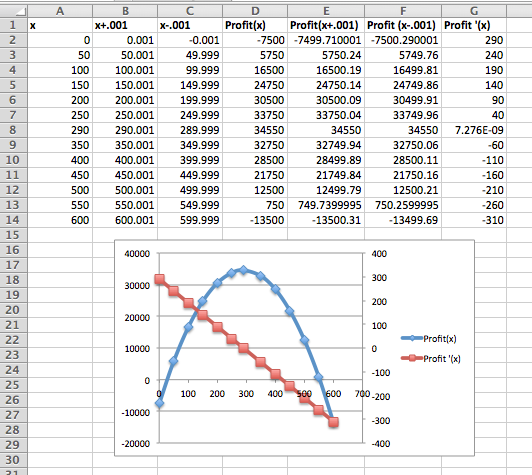Image resolution: width=532 pixels, height=475 pixels.
Task: Select the Profit(x) legend entry
Action: [x=429, y=338]
